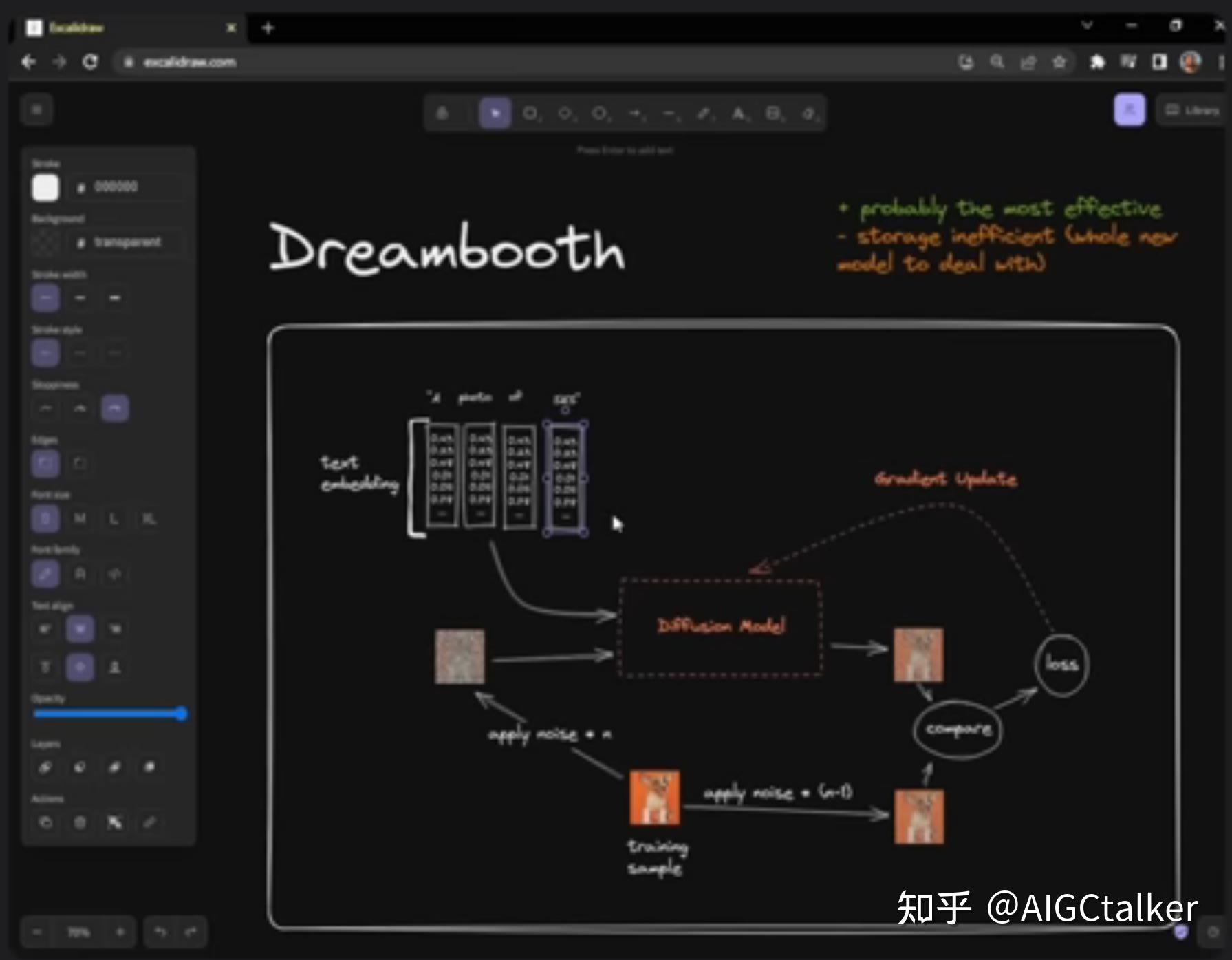Select the freehand Draw tool
Viewport: 1232px width, 960px height.
pyautogui.click(x=703, y=114)
